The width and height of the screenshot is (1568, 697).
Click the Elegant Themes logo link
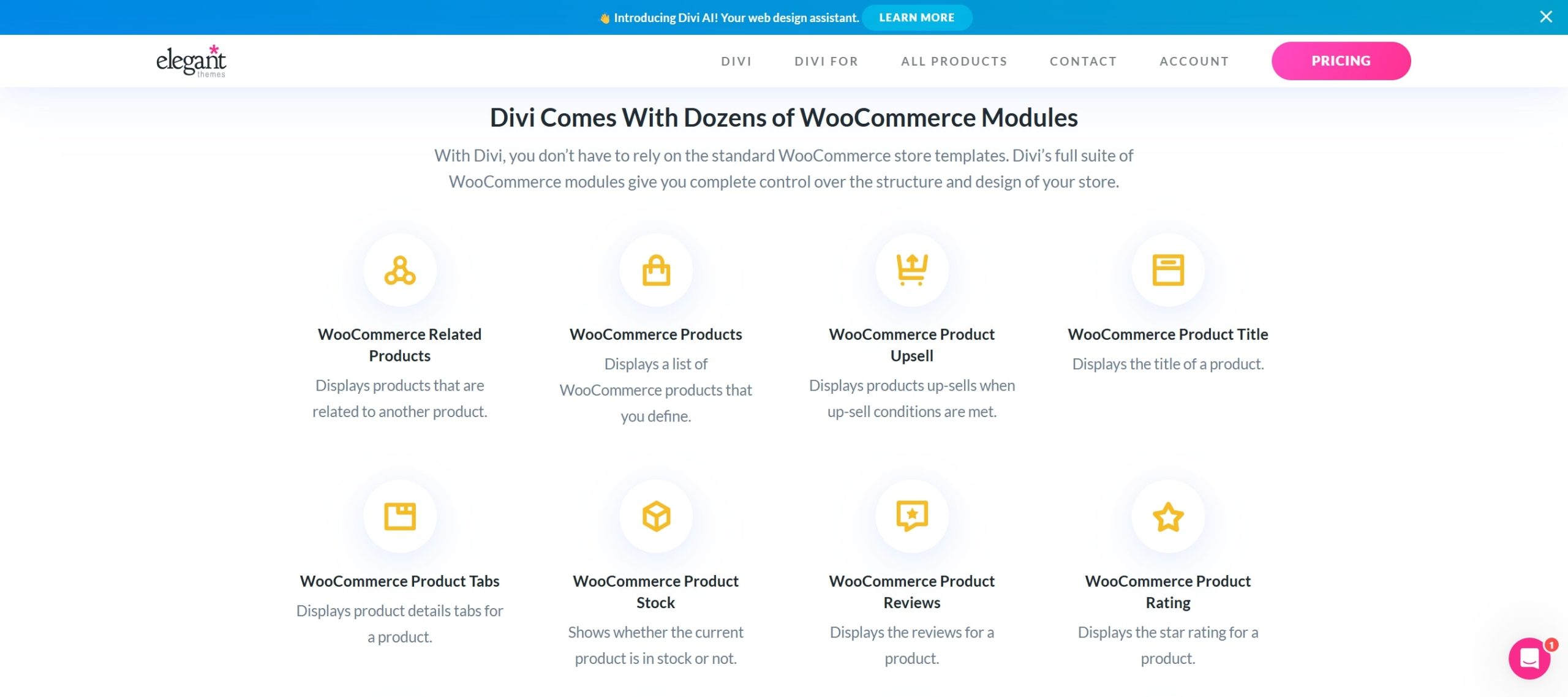191,61
